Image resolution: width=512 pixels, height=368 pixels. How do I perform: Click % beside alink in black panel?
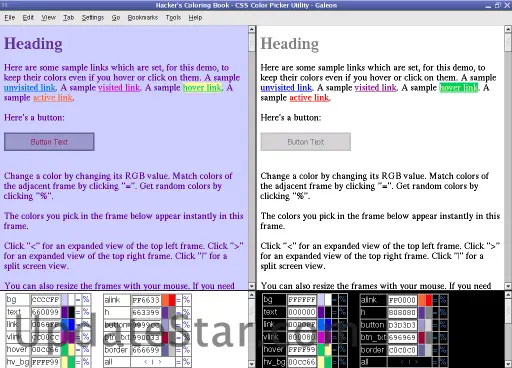coord(443,300)
